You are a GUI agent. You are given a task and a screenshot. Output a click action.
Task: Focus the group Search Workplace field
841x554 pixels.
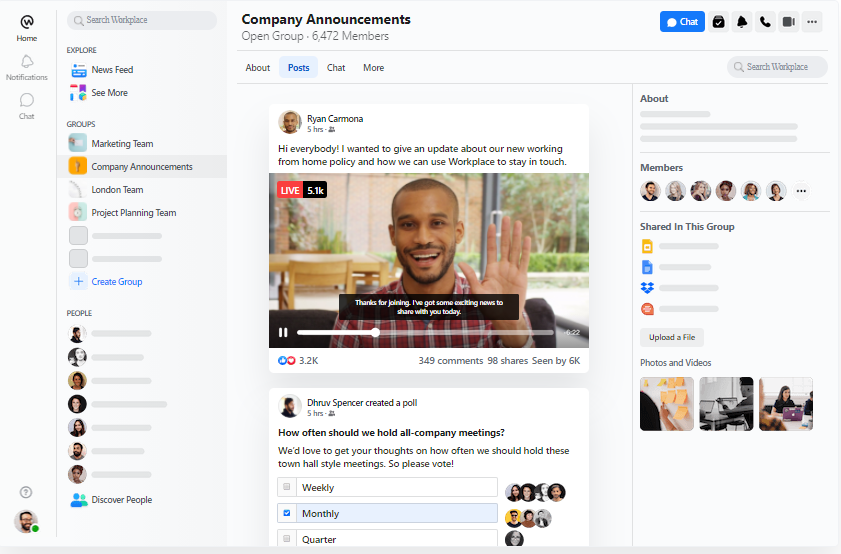[x=777, y=67]
